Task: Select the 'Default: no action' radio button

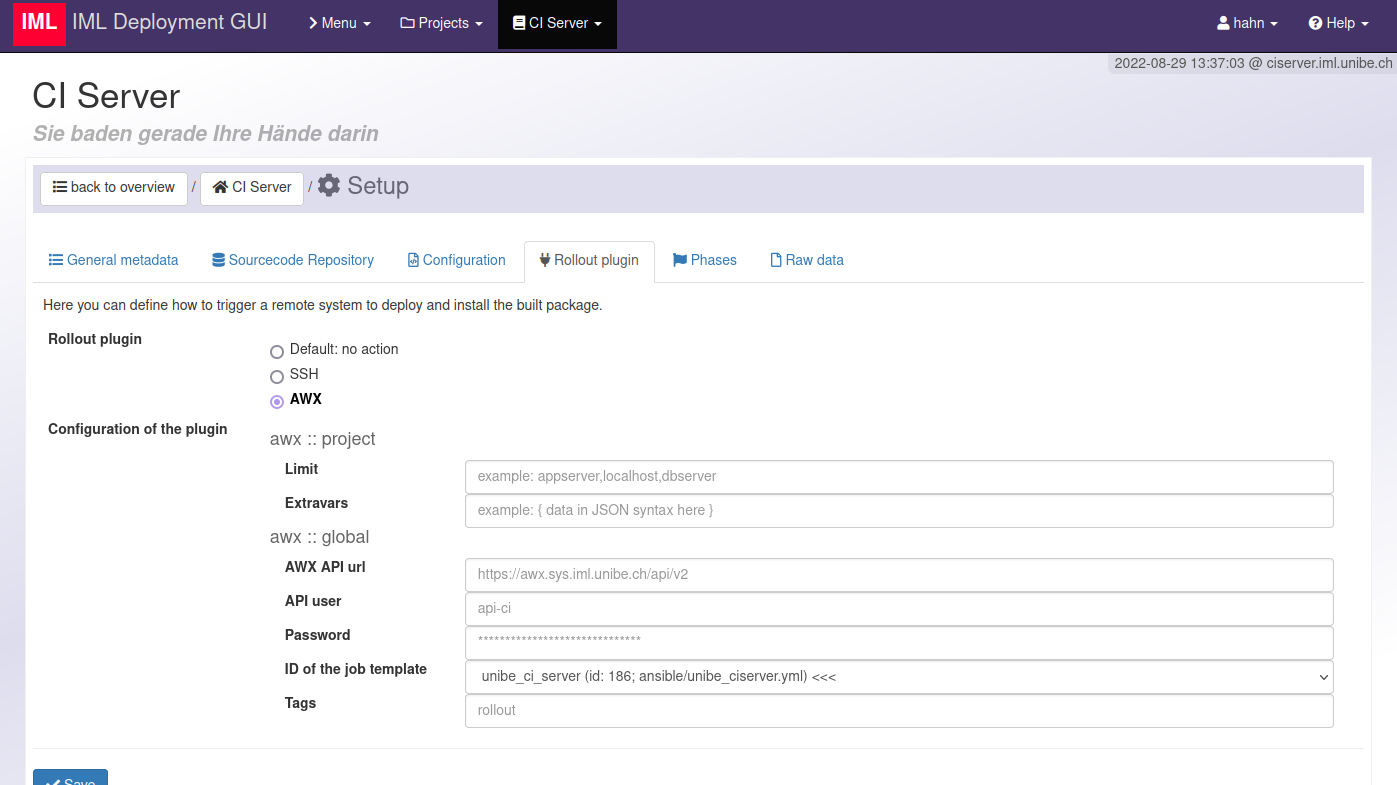Action: pos(277,351)
